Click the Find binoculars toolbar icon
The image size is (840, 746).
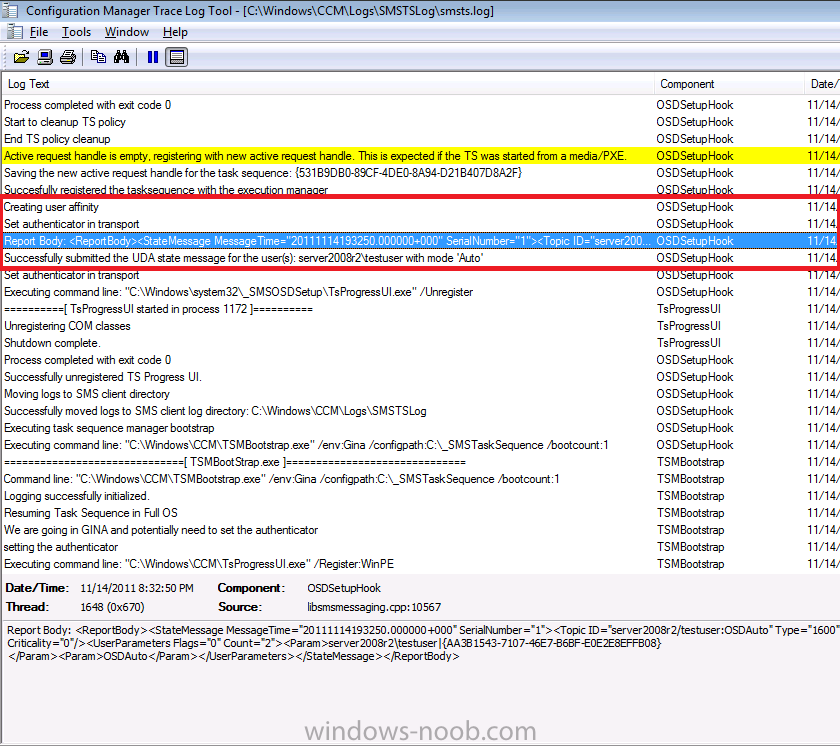click(x=122, y=57)
